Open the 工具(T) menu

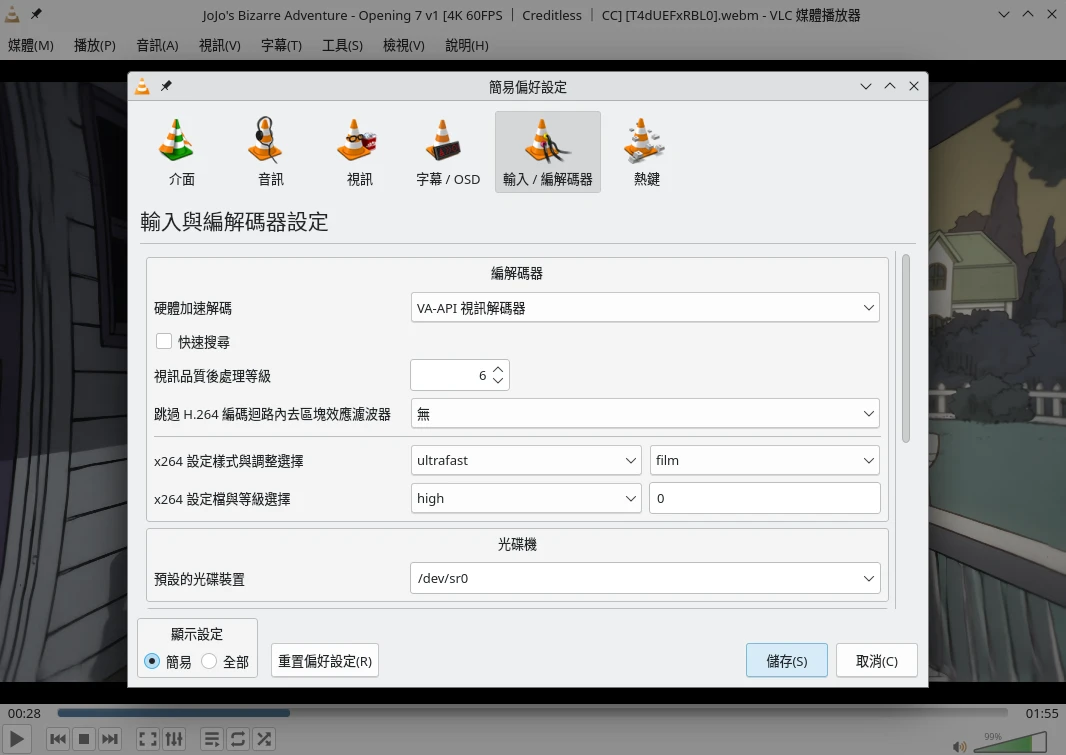click(x=342, y=45)
